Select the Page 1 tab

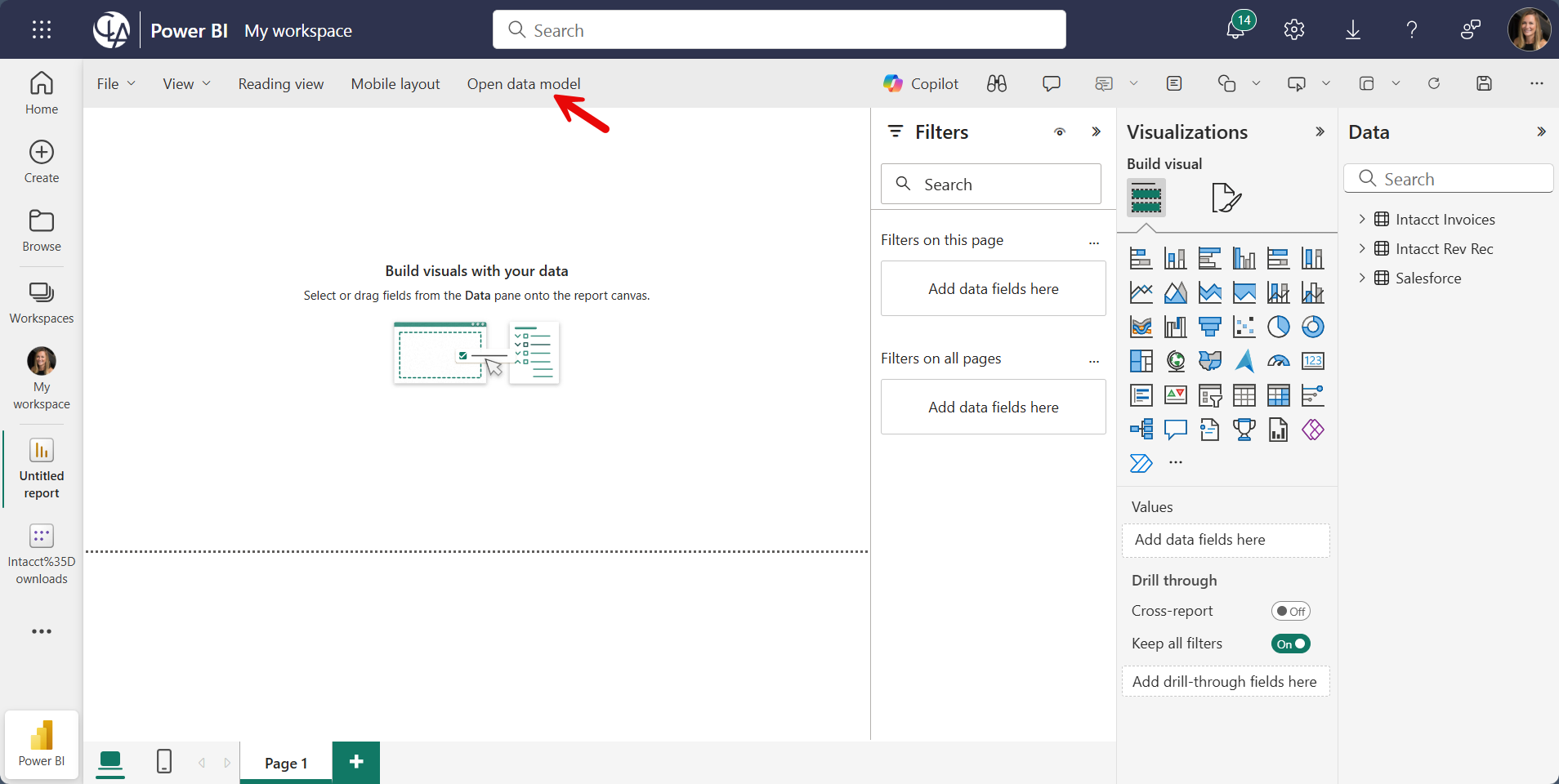286,763
